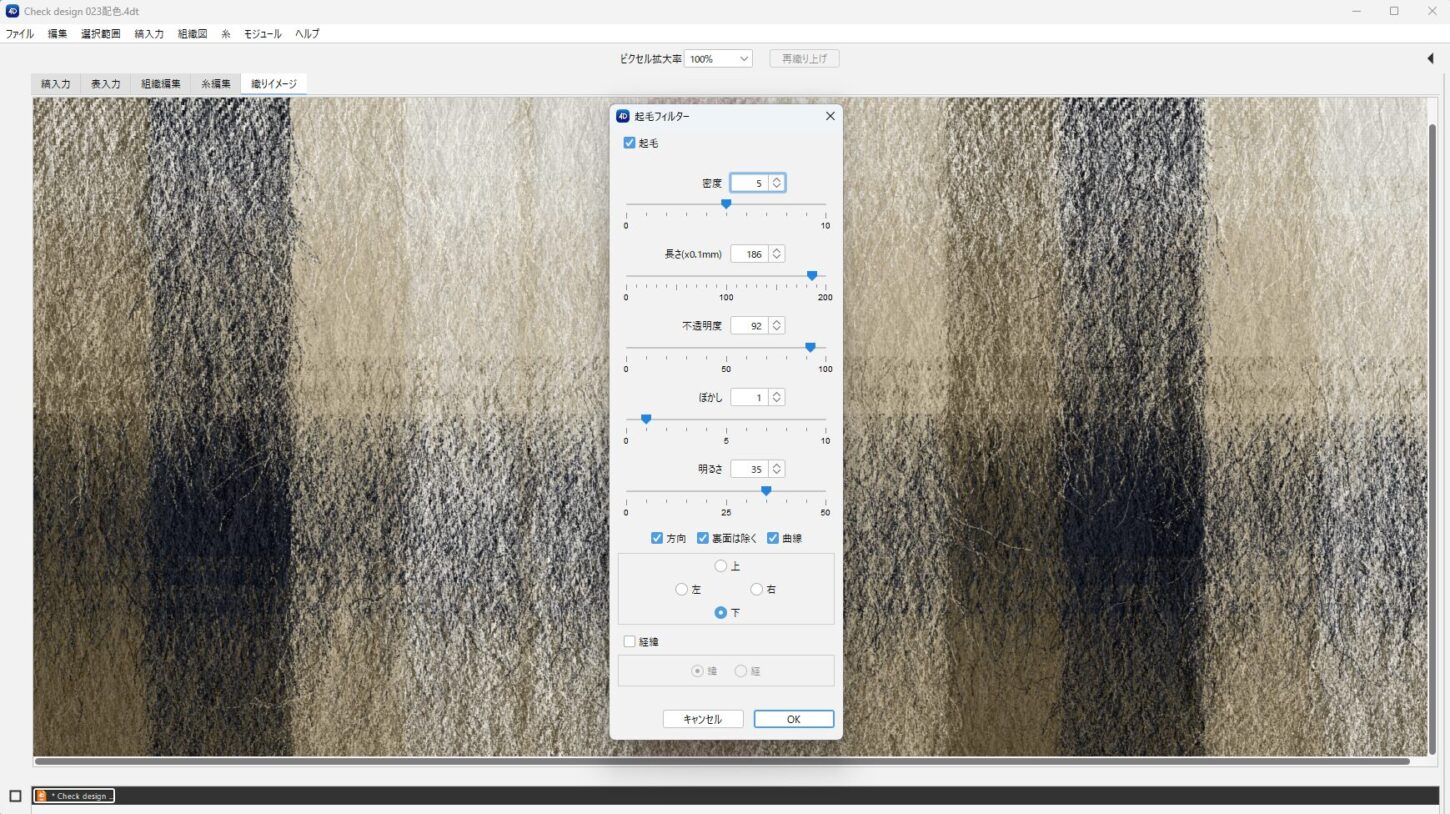1450x814 pixels.
Task: Switch to the 組織編集 tab
Action: (x=160, y=84)
